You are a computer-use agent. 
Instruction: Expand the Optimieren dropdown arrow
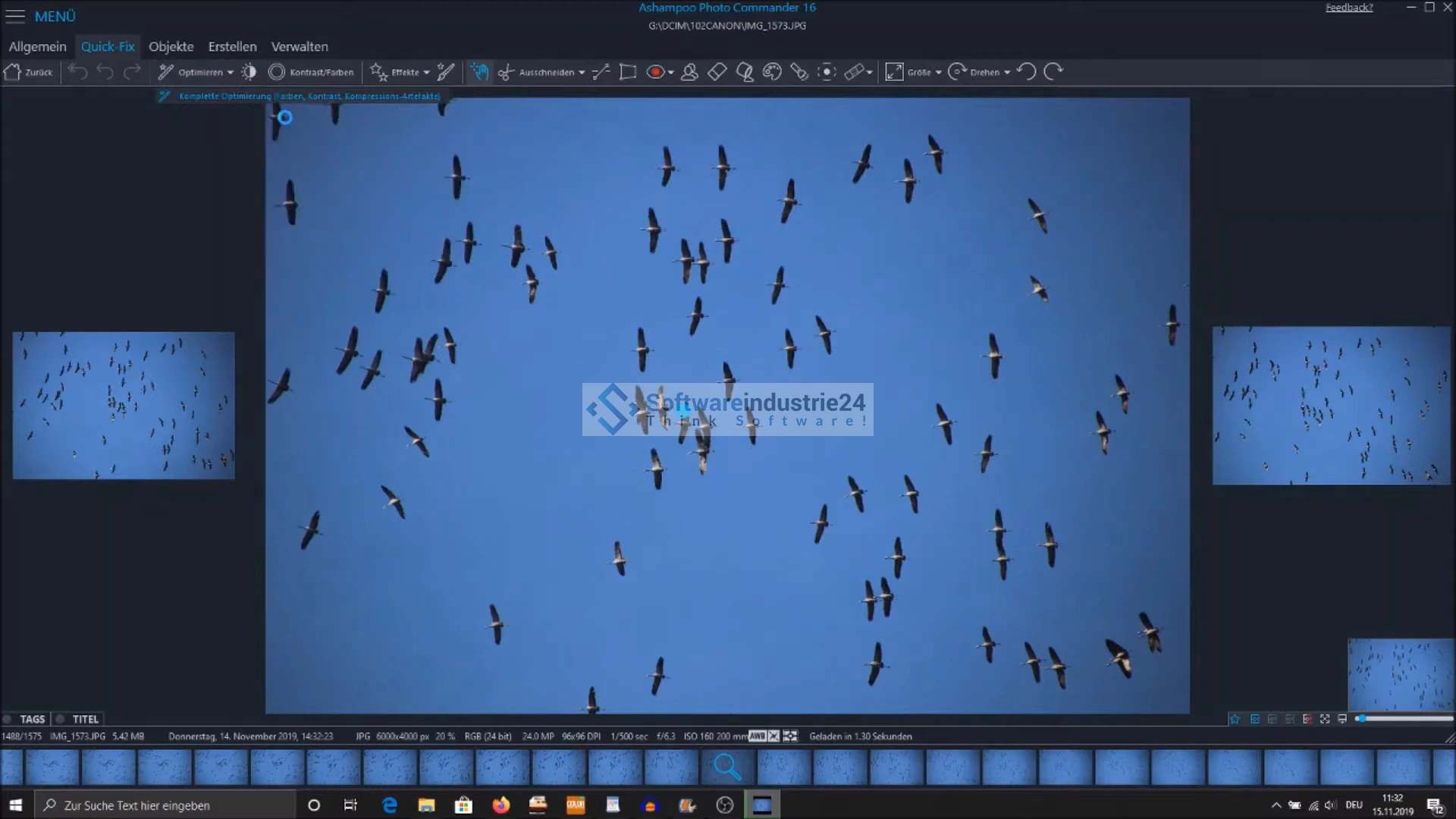point(231,73)
